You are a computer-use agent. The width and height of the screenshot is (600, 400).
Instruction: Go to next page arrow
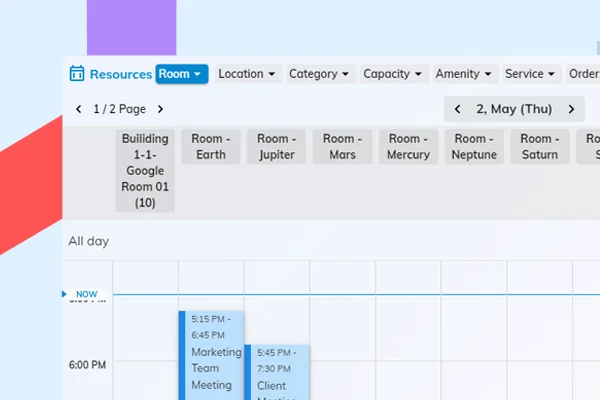click(x=160, y=109)
